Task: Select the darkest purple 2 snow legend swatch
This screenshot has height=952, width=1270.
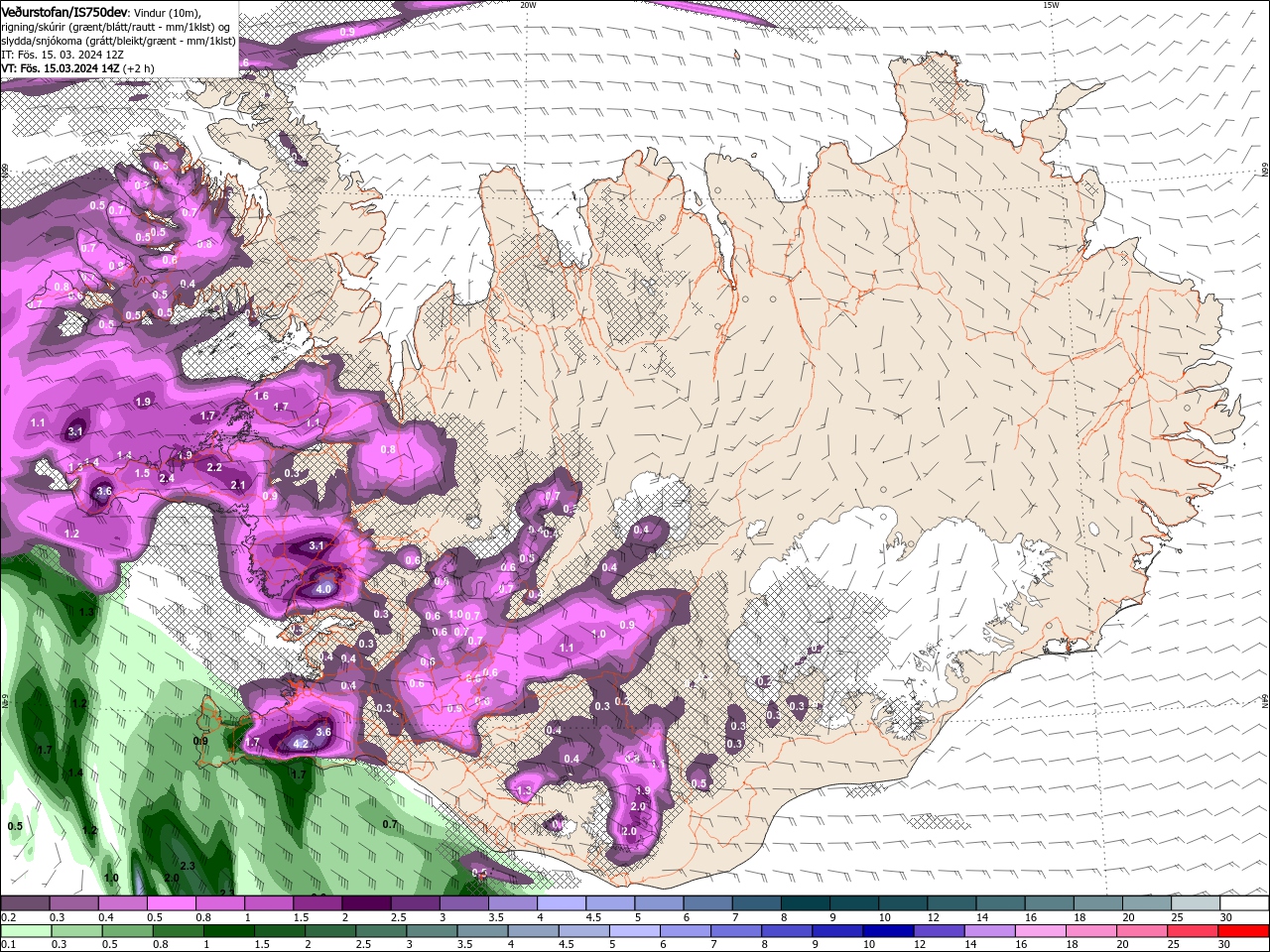Action: [x=365, y=903]
